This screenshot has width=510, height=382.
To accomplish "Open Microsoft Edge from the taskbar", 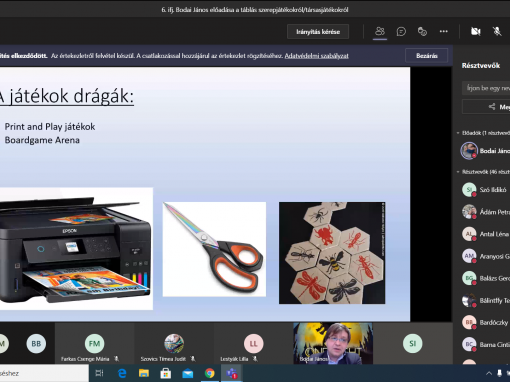I will click(x=122, y=373).
